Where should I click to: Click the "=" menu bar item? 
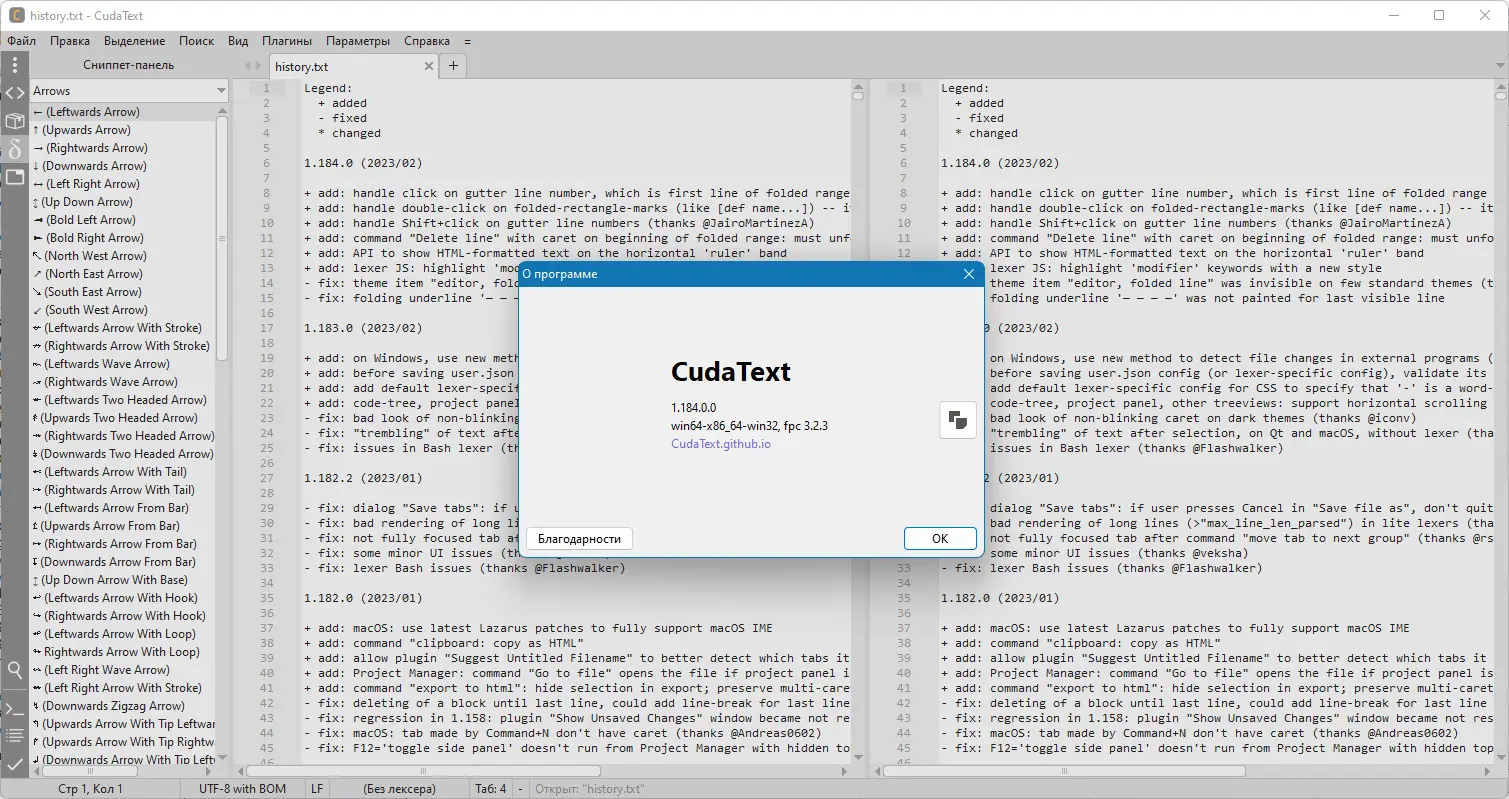pyautogui.click(x=467, y=41)
